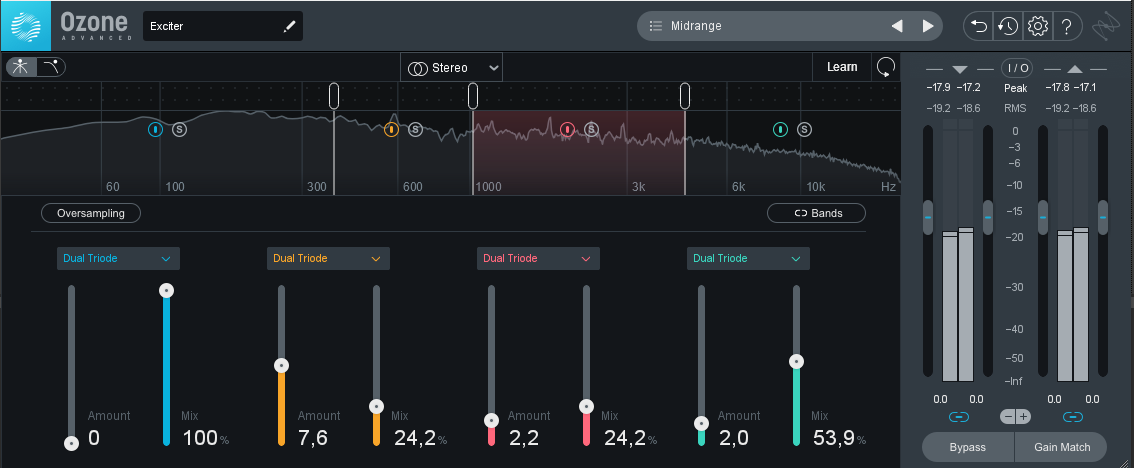Enable Oversampling
This screenshot has height=468, width=1134.
click(91, 213)
